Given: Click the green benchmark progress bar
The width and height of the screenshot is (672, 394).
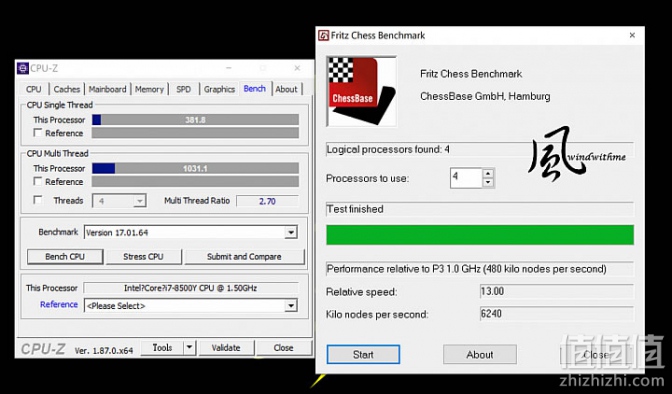Looking at the screenshot, I should [x=480, y=235].
